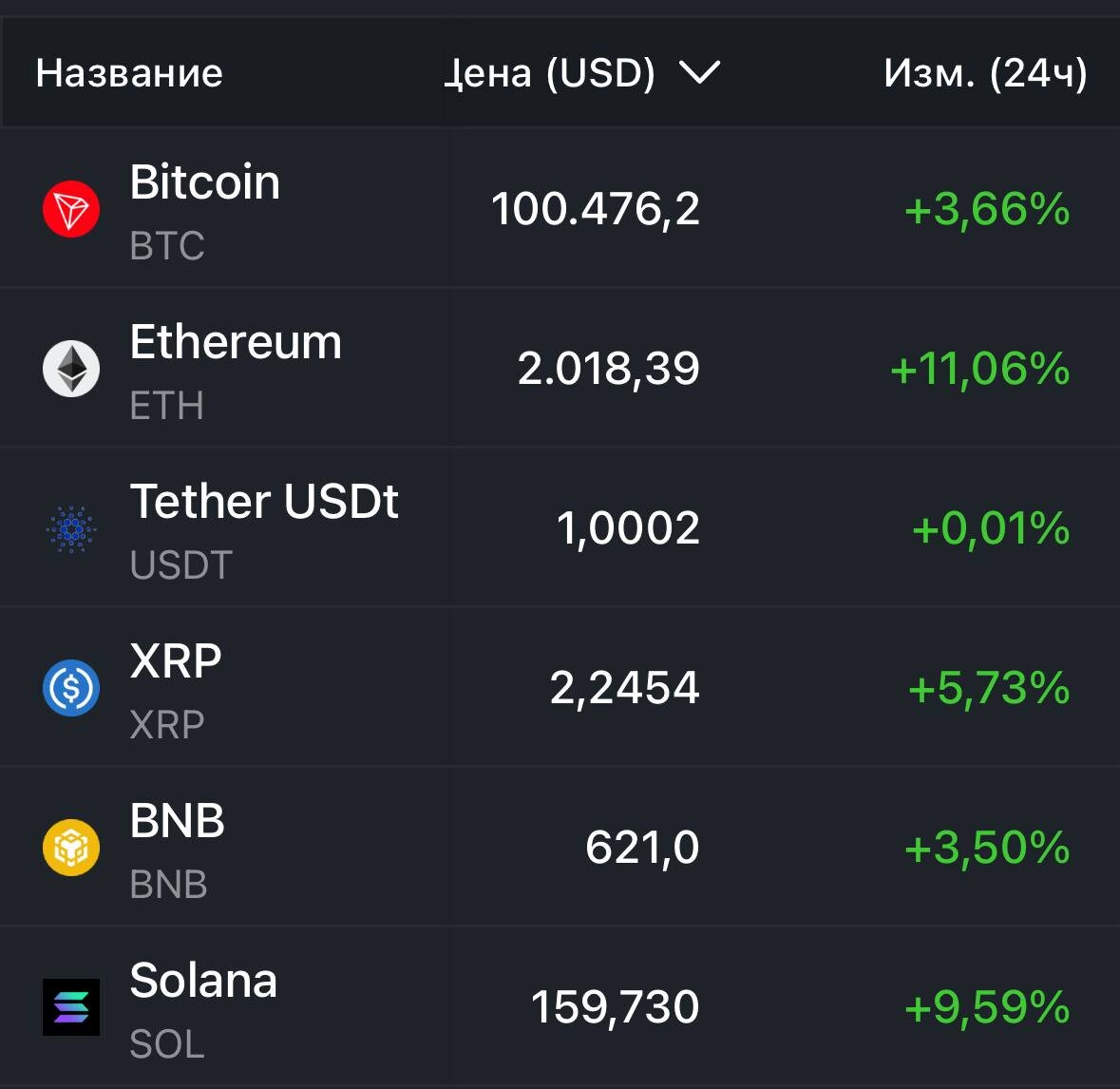Click the blue dotted icon beside Tether USDt
The height and width of the screenshot is (1089, 1120).
[x=71, y=528]
